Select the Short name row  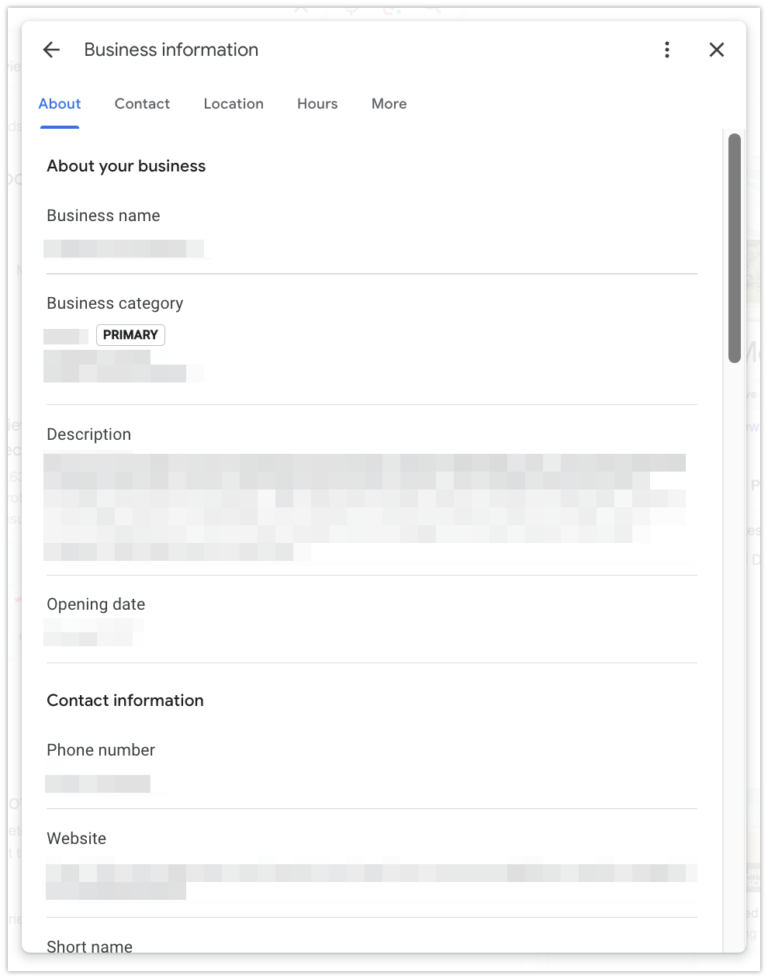[x=90, y=946]
